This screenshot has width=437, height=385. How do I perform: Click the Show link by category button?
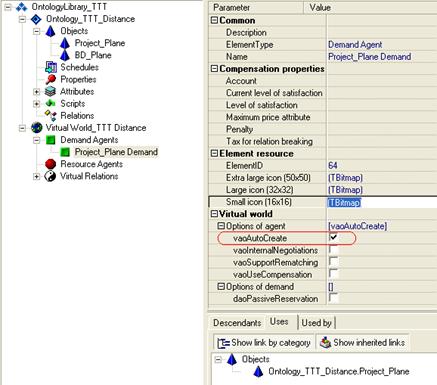(x=263, y=343)
